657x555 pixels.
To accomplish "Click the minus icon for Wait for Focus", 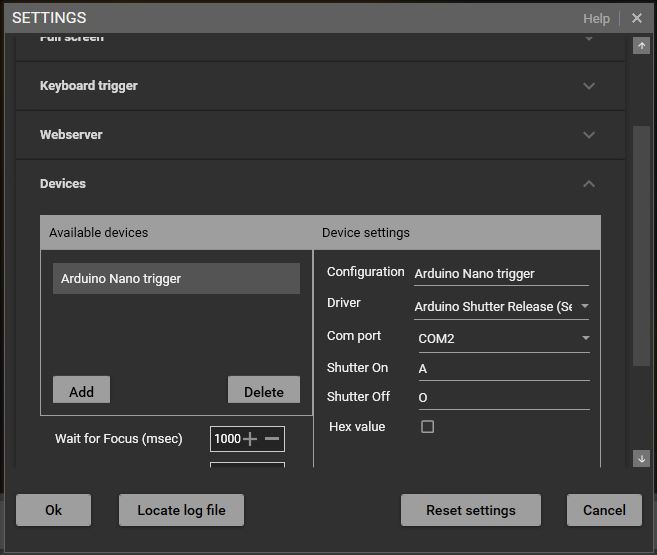I will 272,439.
